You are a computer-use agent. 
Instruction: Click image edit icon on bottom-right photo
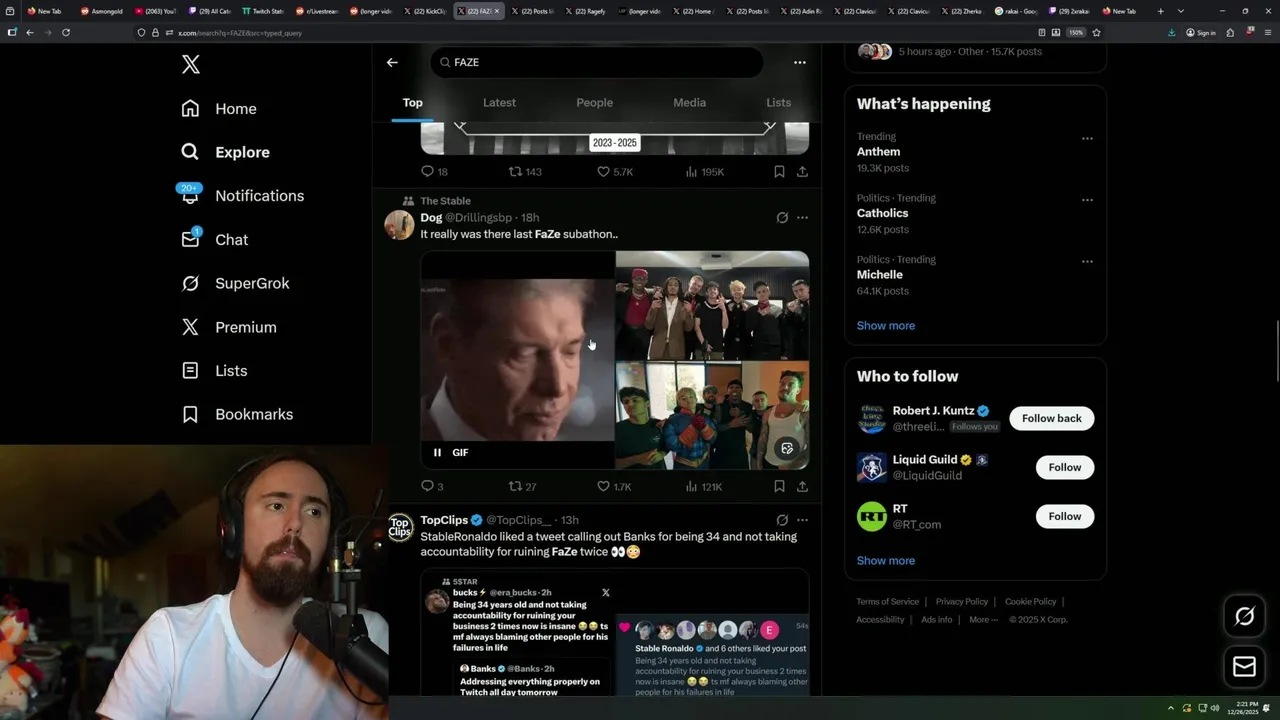tap(787, 449)
